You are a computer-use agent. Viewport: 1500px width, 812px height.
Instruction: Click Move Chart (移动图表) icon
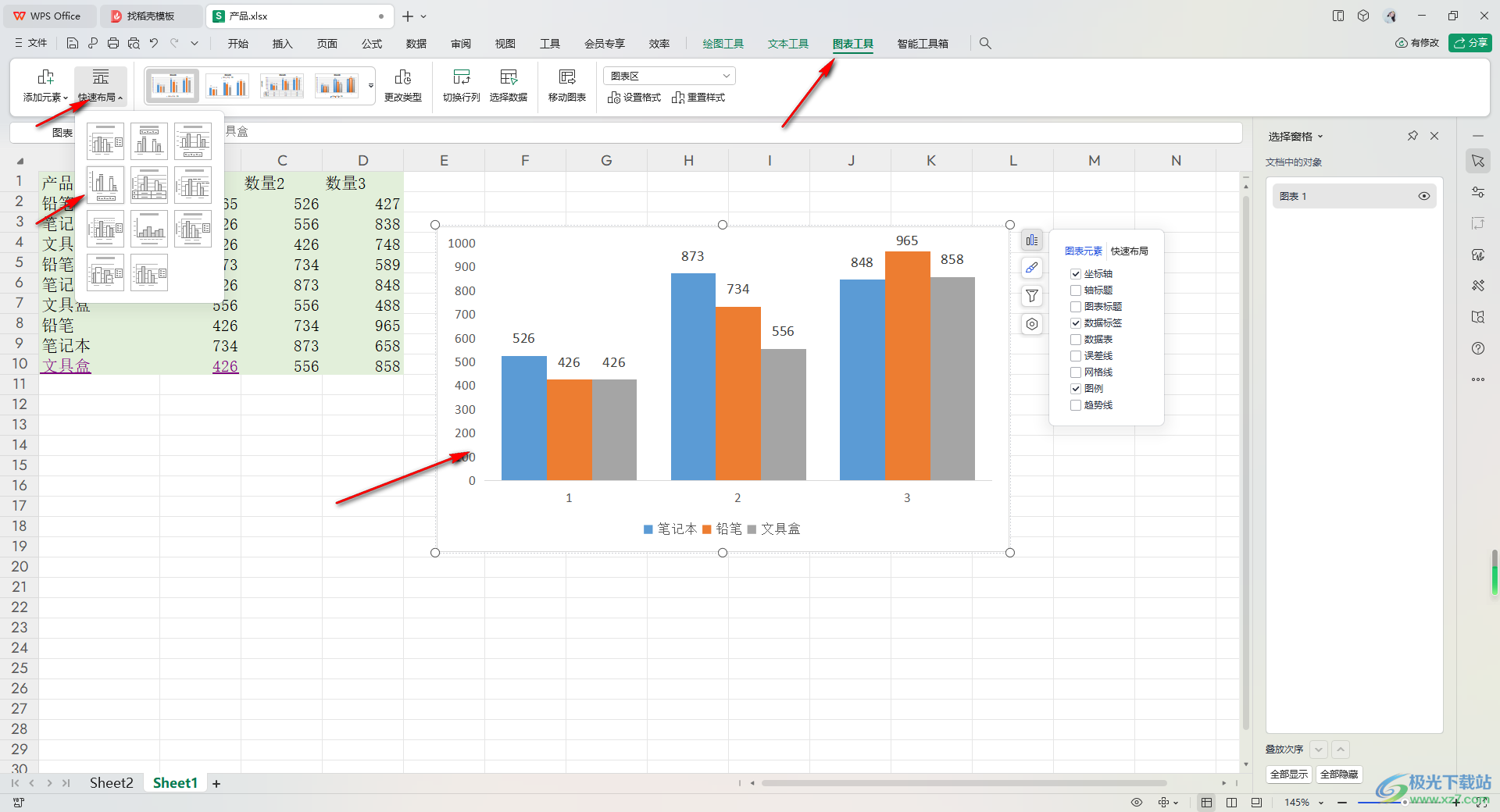pos(567,77)
